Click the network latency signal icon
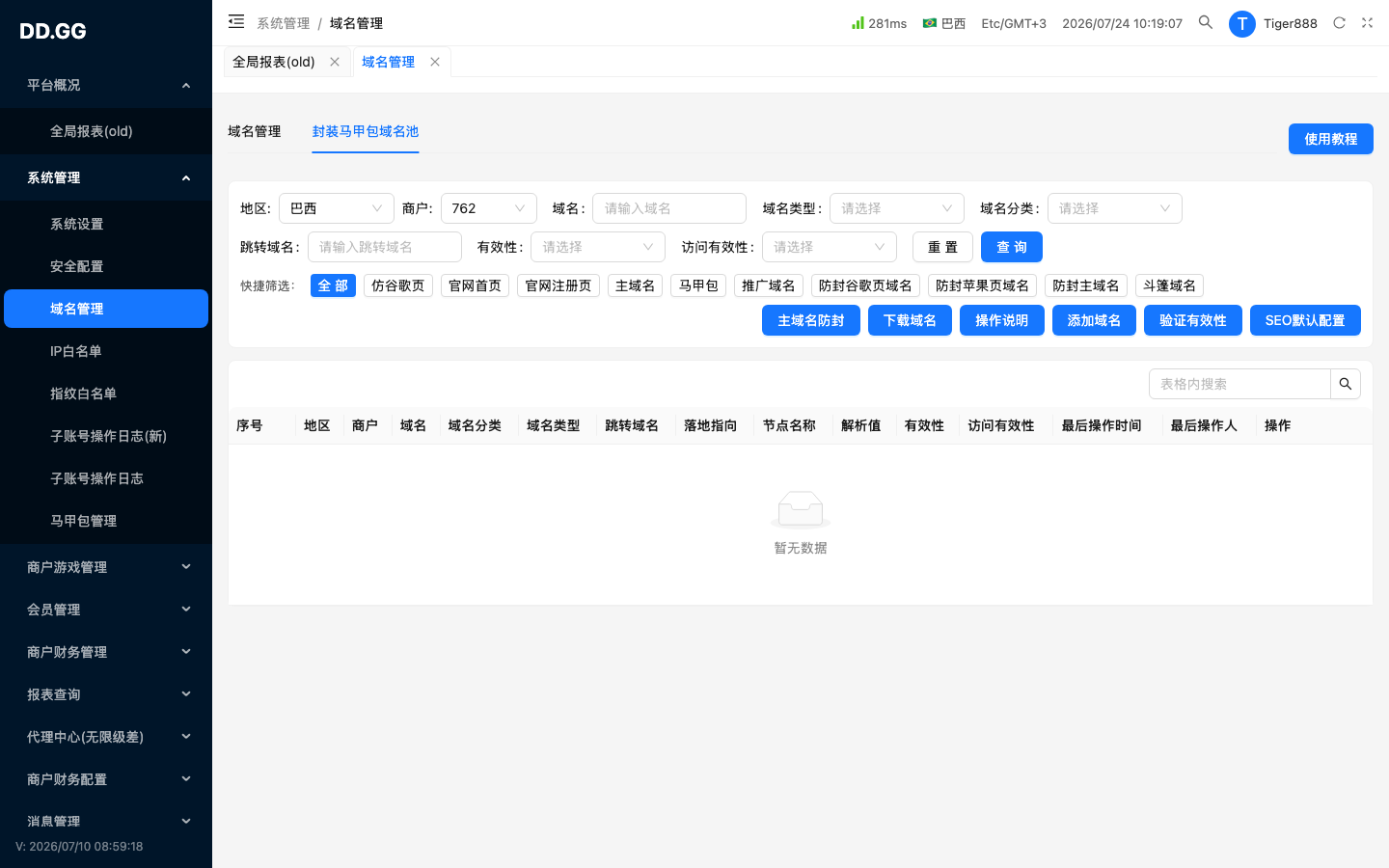Screen dimensions: 1389x868 coord(858,22)
